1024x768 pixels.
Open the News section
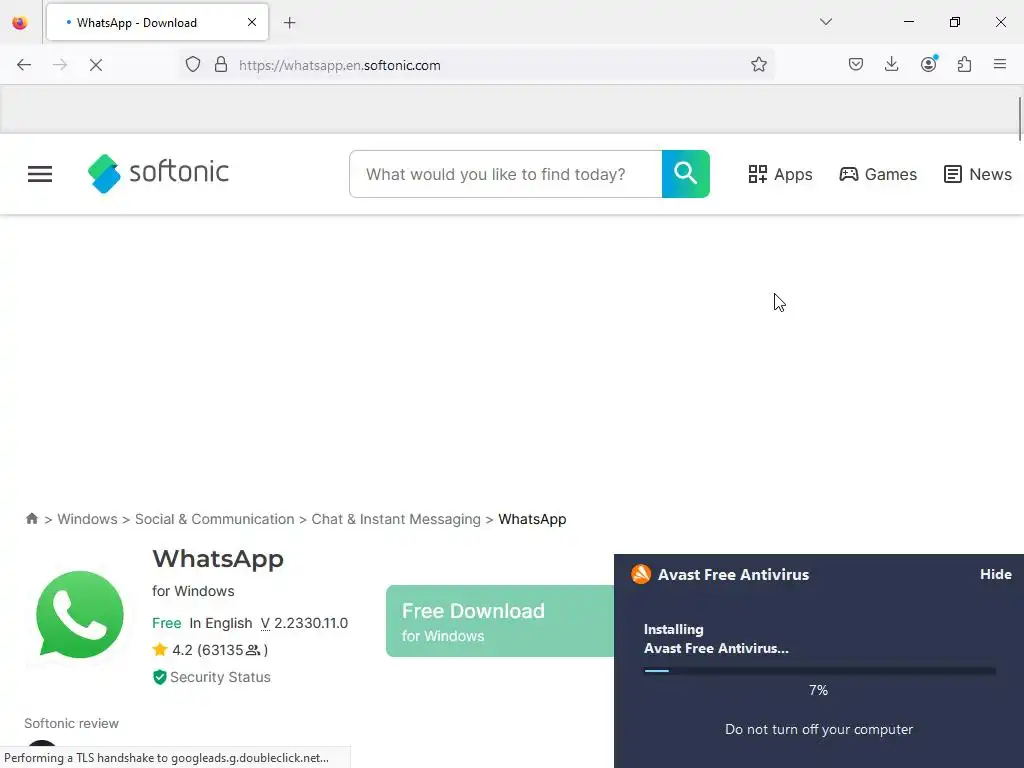tap(978, 174)
